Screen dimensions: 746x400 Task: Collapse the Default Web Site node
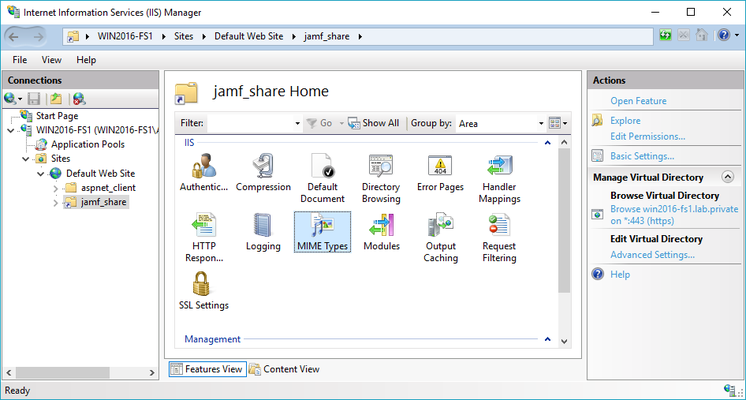click(x=40, y=174)
